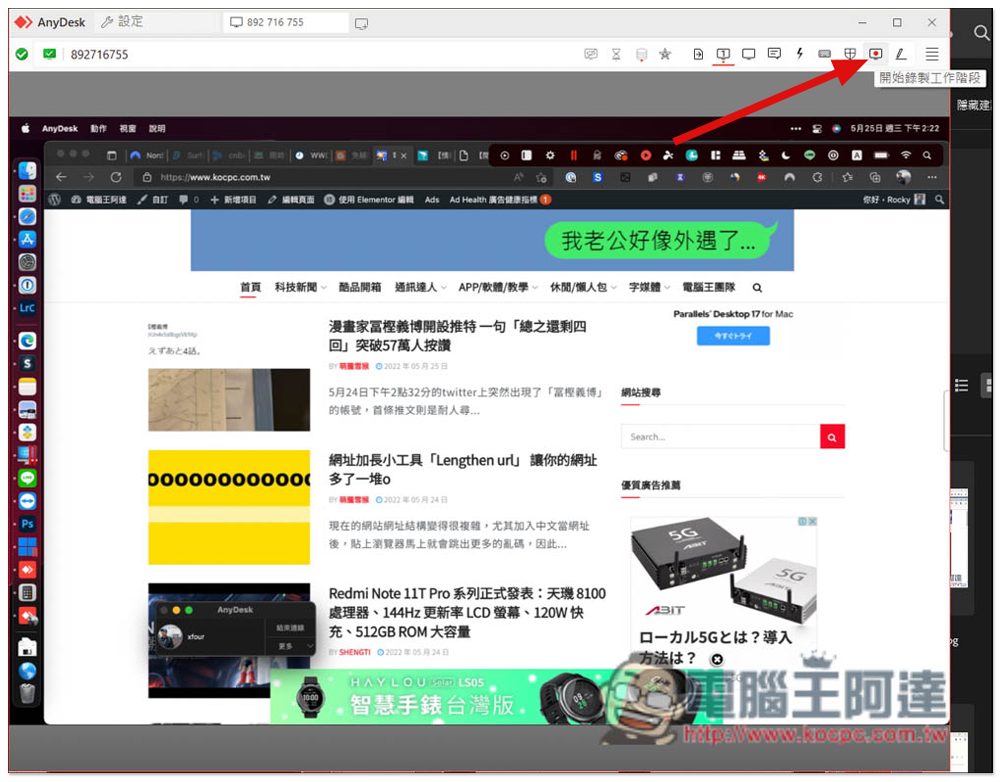Open the Trash in the Dock
1000x782 pixels.
pos(27,693)
